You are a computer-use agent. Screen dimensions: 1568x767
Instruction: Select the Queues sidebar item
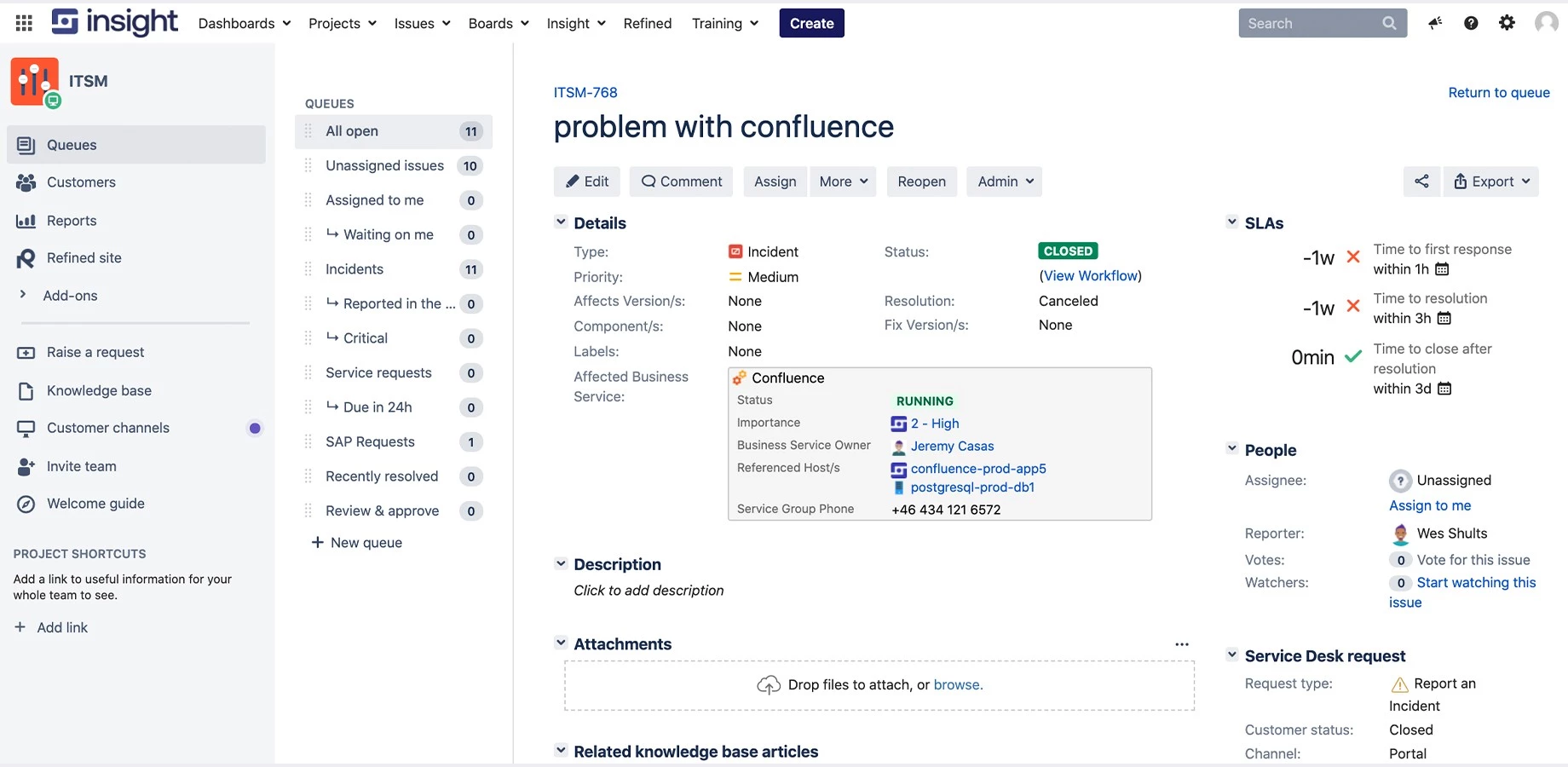[x=136, y=145]
